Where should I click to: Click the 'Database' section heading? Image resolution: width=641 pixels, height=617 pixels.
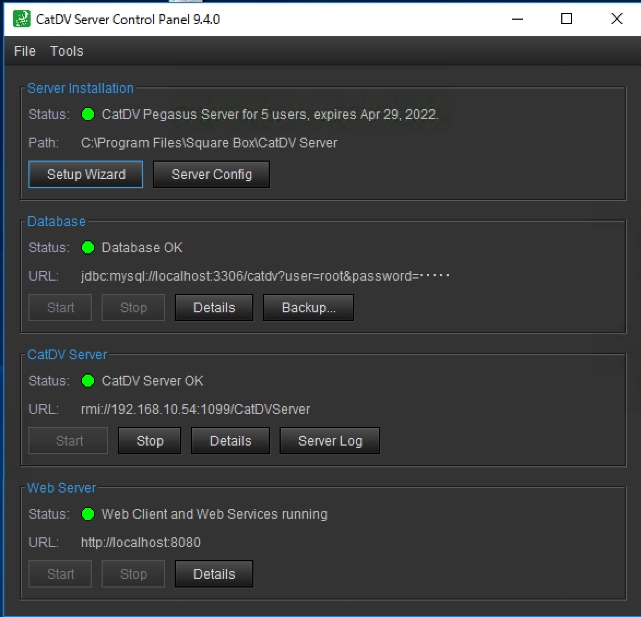click(x=56, y=221)
